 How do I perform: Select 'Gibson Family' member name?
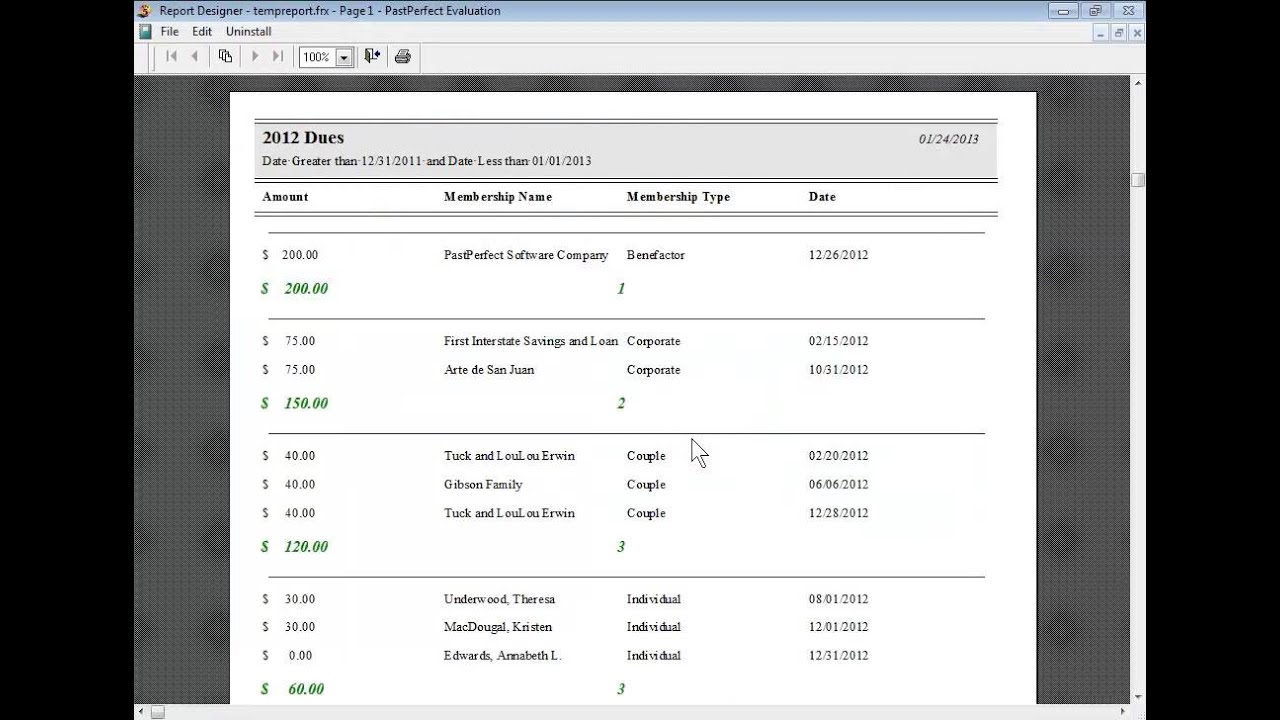[x=483, y=485]
